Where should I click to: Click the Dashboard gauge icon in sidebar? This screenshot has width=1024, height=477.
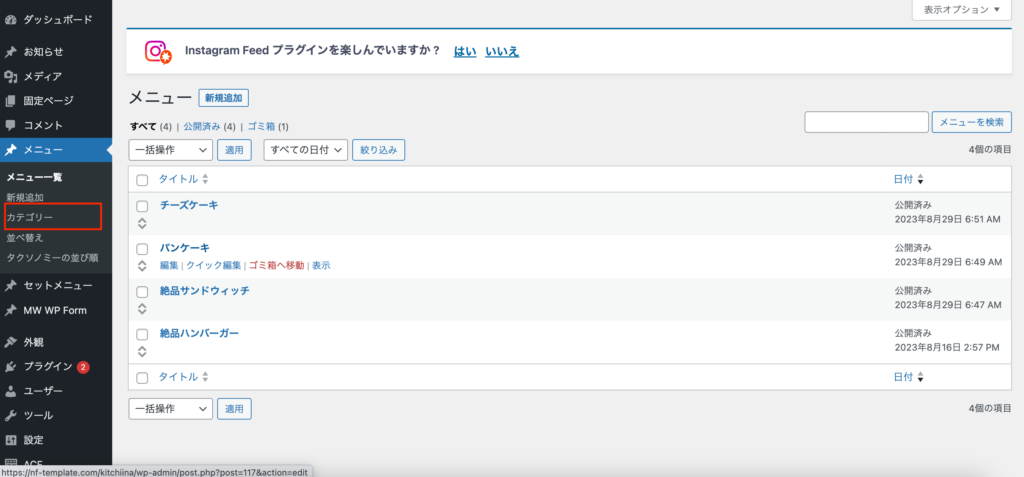click(10, 20)
